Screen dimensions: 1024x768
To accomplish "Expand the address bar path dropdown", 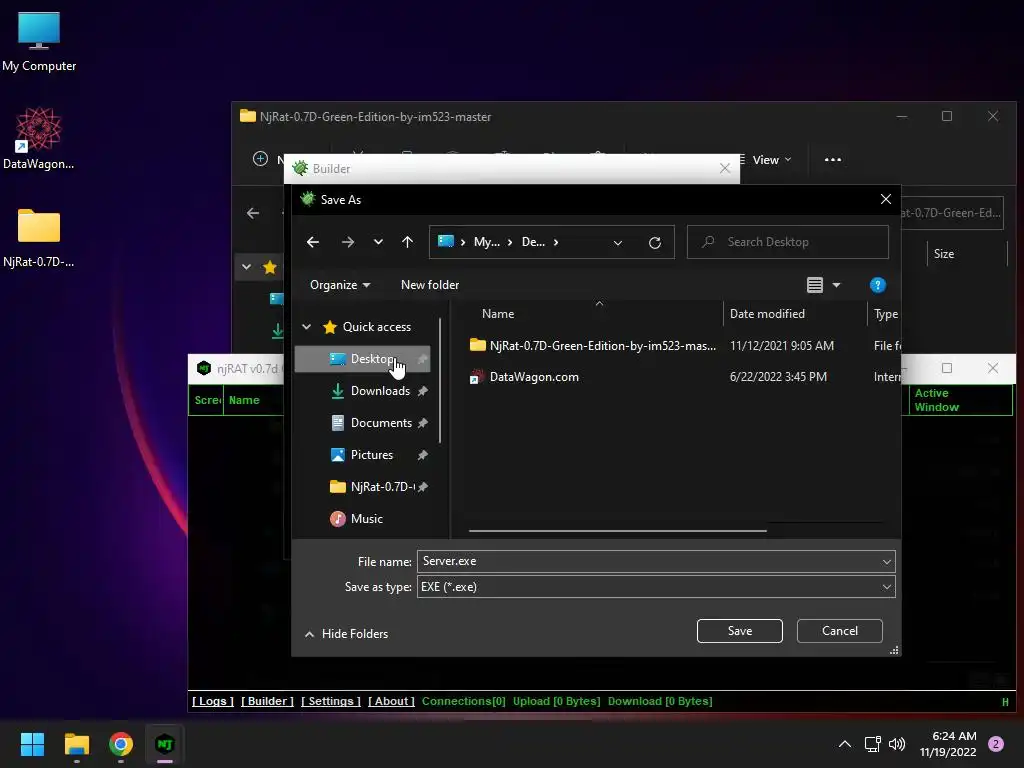I will point(618,242).
